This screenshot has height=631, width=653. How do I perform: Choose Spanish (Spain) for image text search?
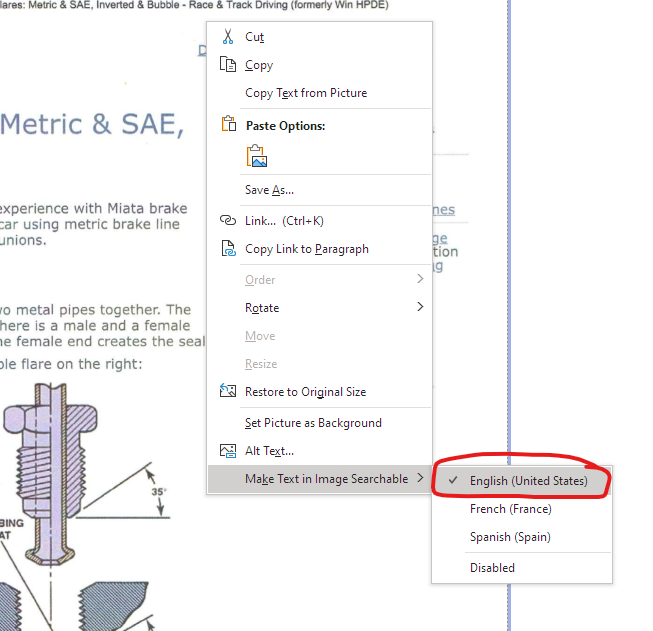coord(510,537)
